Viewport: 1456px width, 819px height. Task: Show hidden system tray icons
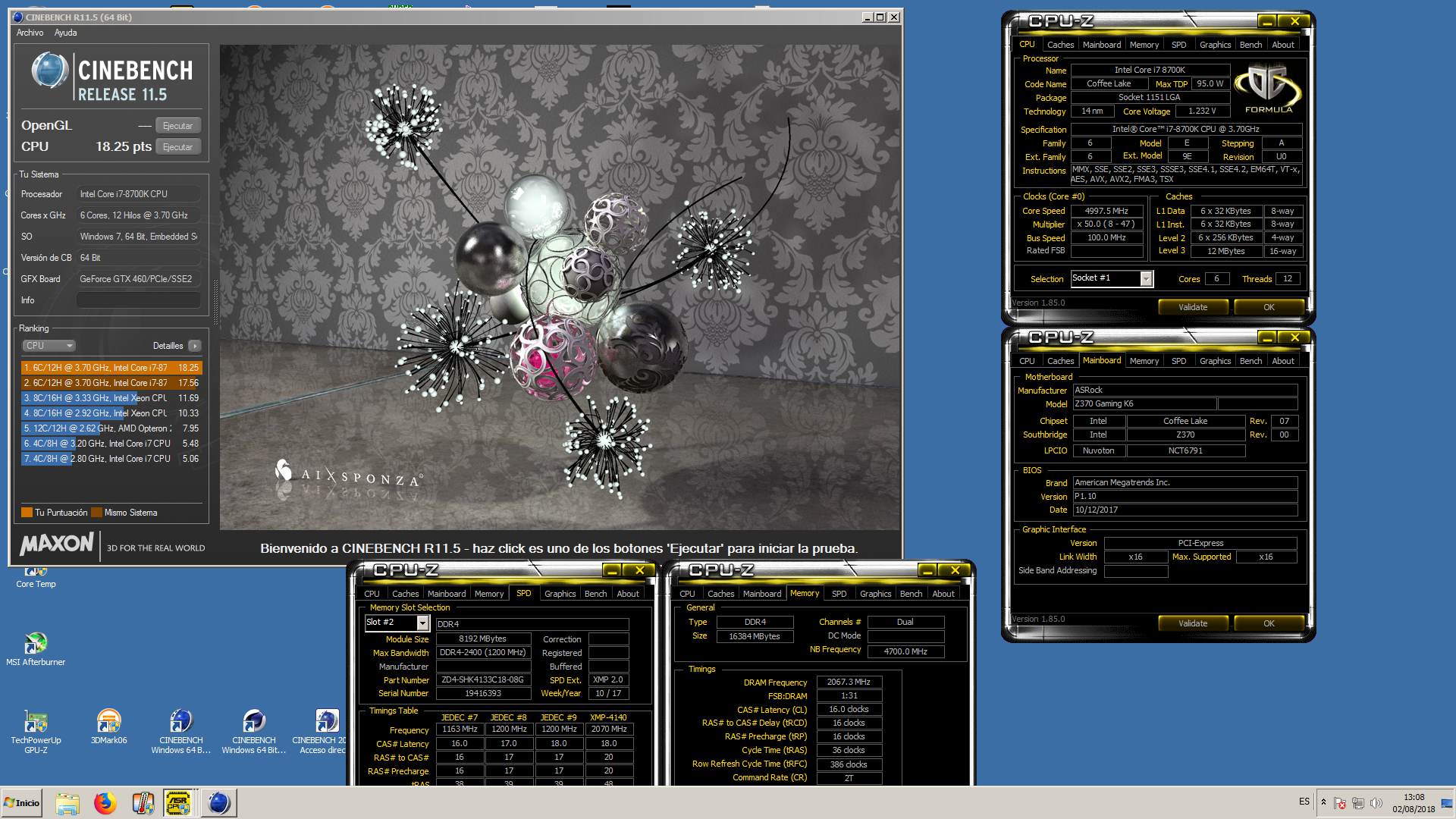1323,802
